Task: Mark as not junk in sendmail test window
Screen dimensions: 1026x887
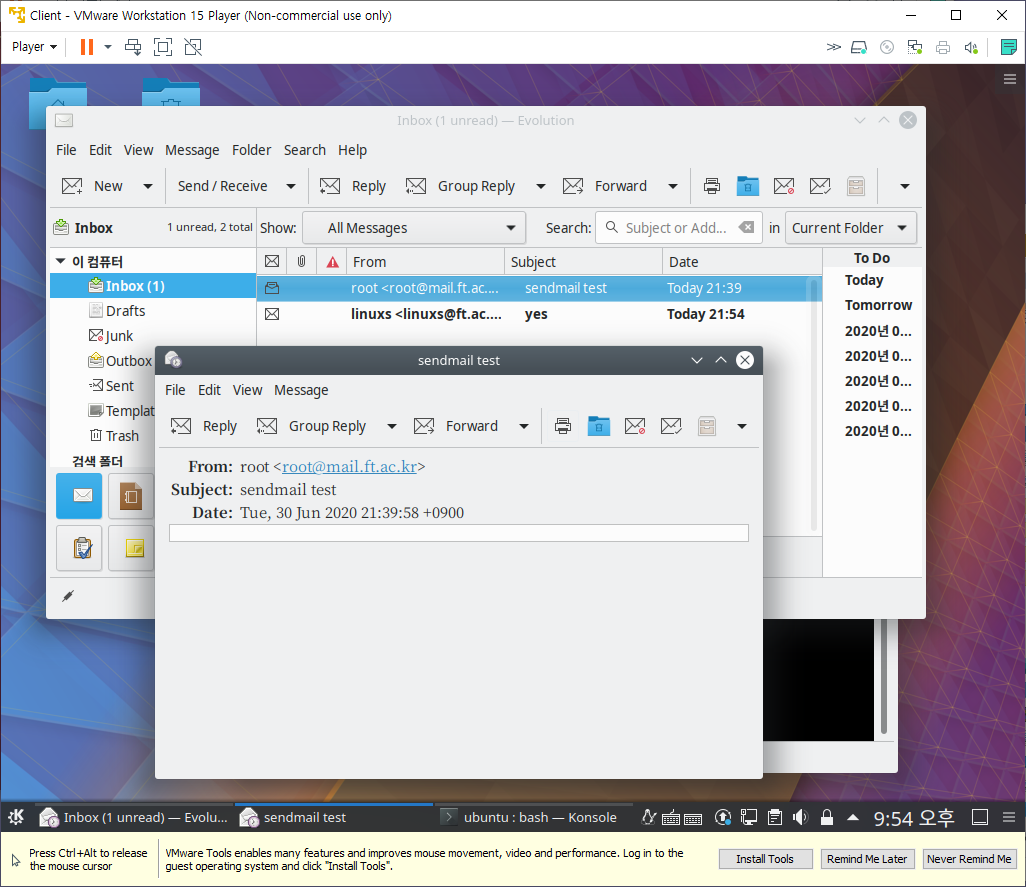Action: 671,426
